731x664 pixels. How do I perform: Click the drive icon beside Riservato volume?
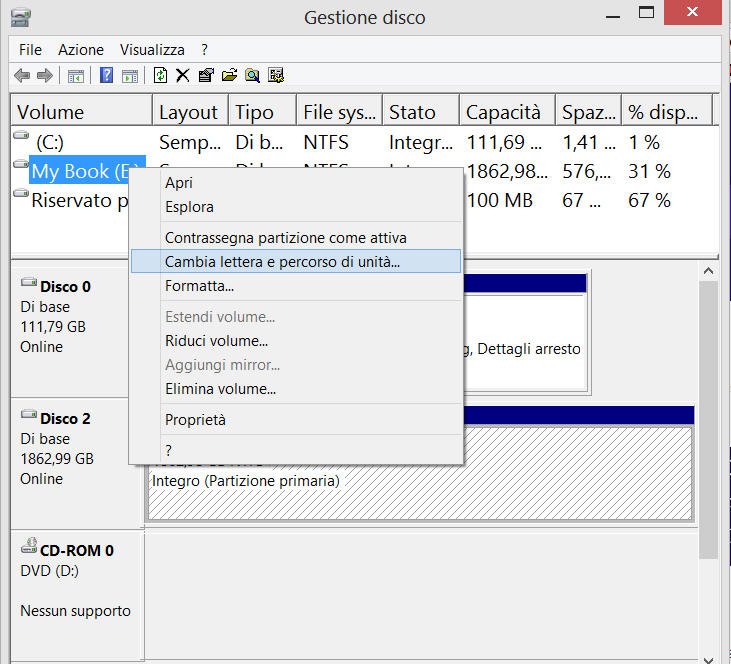[x=21, y=193]
